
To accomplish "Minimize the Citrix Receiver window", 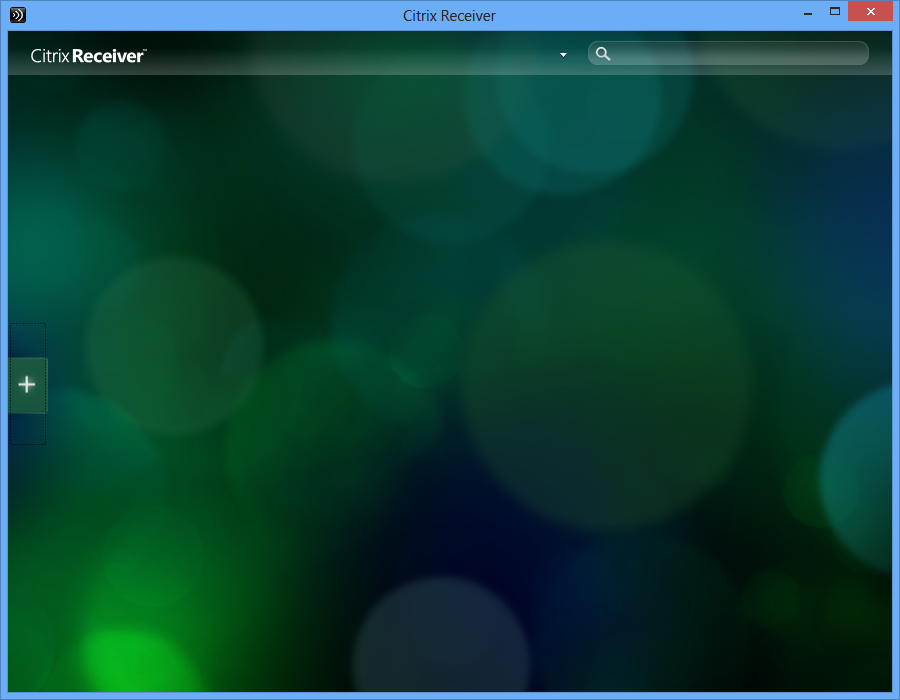I will (808, 12).
